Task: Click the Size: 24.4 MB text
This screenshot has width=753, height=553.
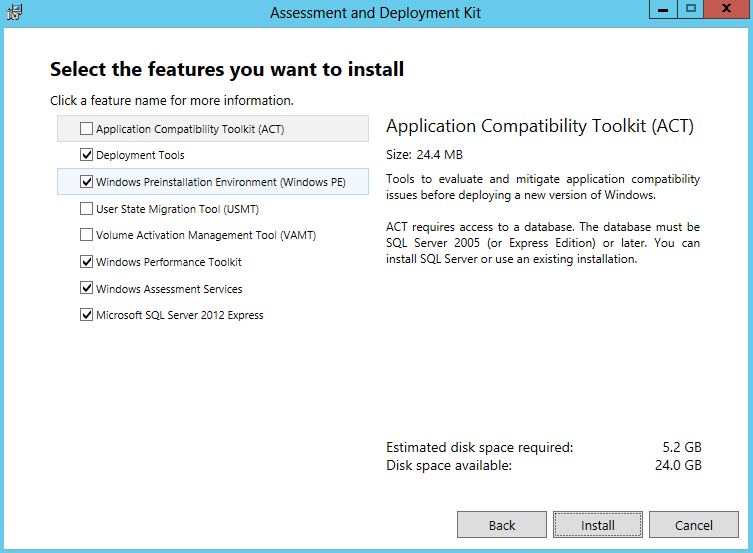Action: 425,155
